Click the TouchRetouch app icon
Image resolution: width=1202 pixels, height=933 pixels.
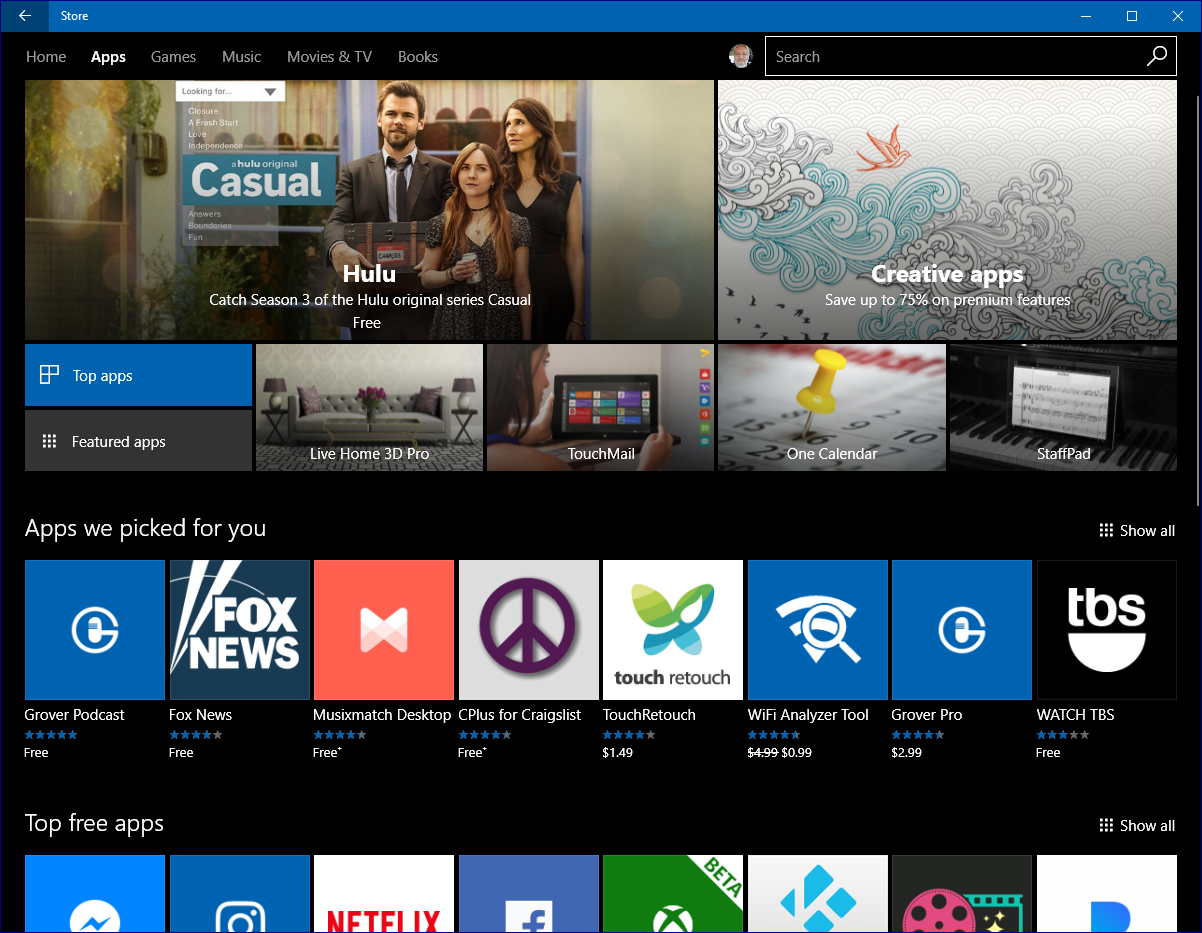click(672, 629)
